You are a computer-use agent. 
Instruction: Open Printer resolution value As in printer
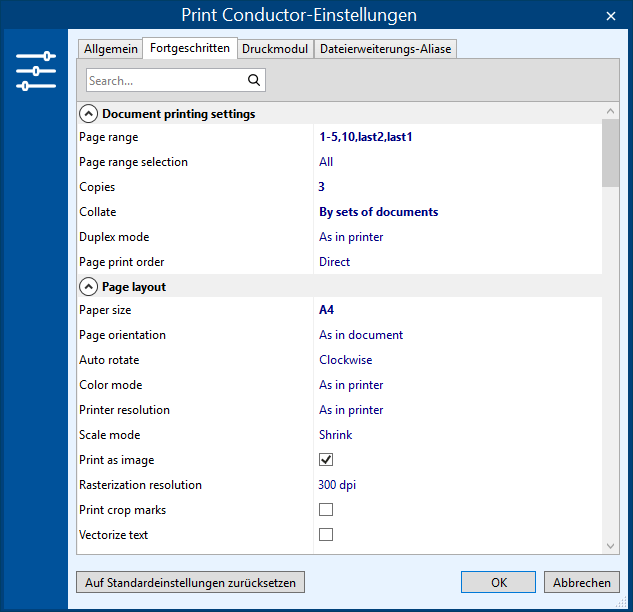pos(351,410)
